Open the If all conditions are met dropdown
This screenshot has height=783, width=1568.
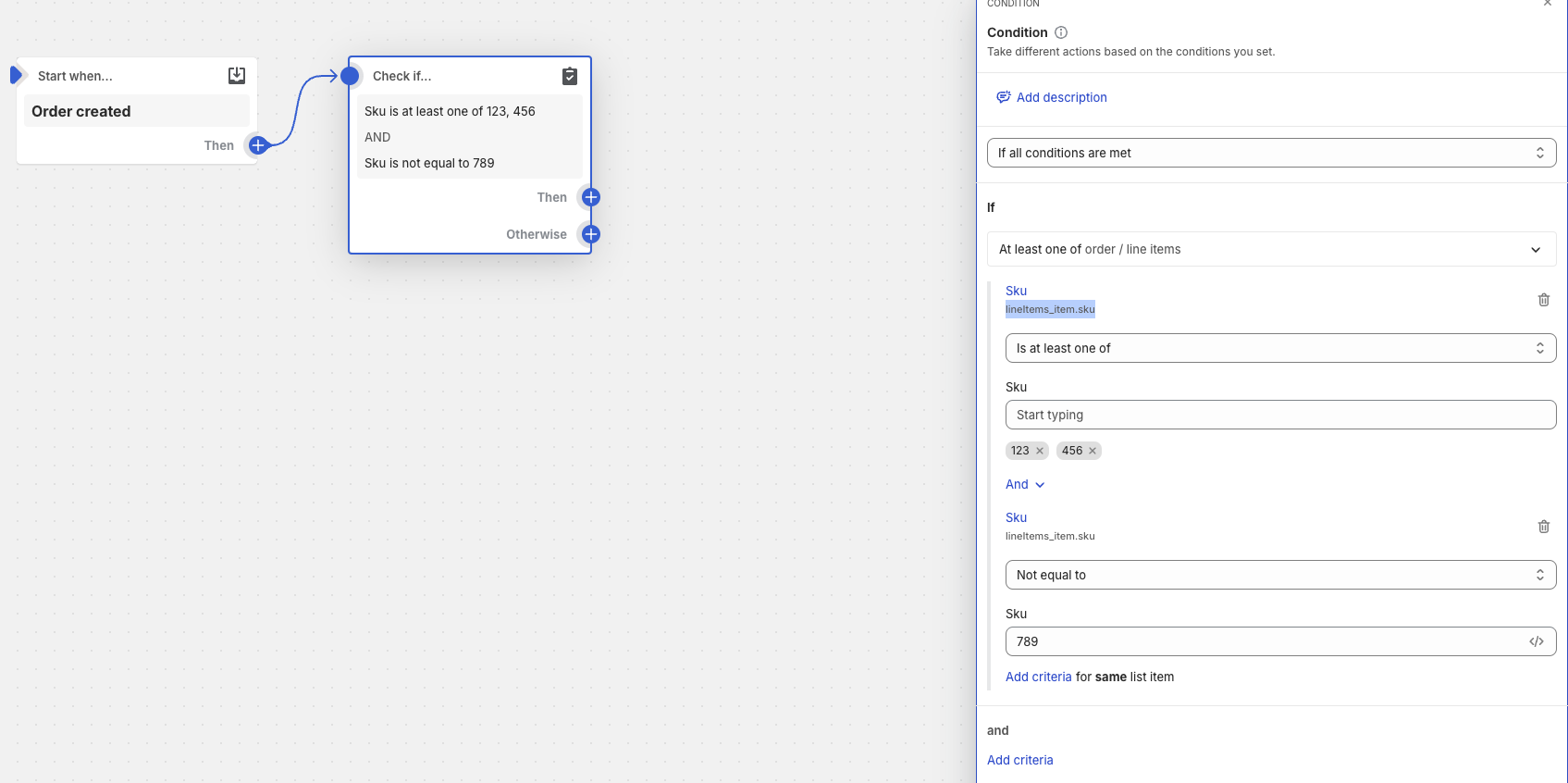1271,153
